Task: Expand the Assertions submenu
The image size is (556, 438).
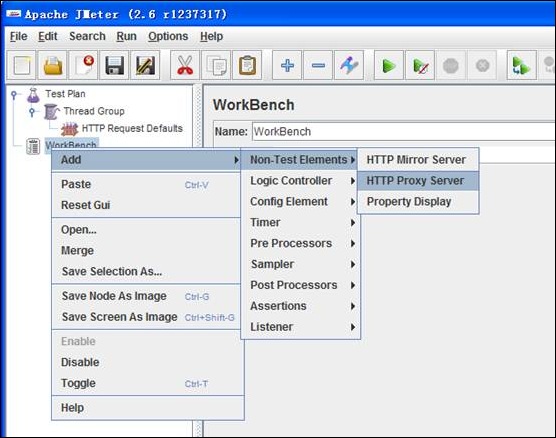Action: click(x=300, y=306)
